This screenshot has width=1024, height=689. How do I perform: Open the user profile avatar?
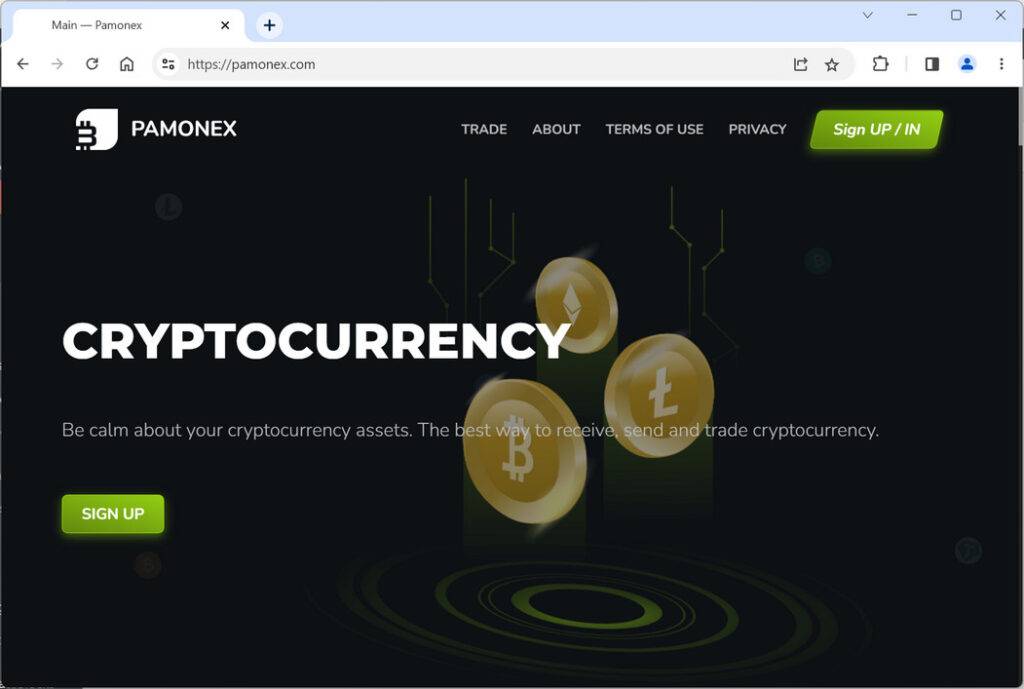pos(967,64)
